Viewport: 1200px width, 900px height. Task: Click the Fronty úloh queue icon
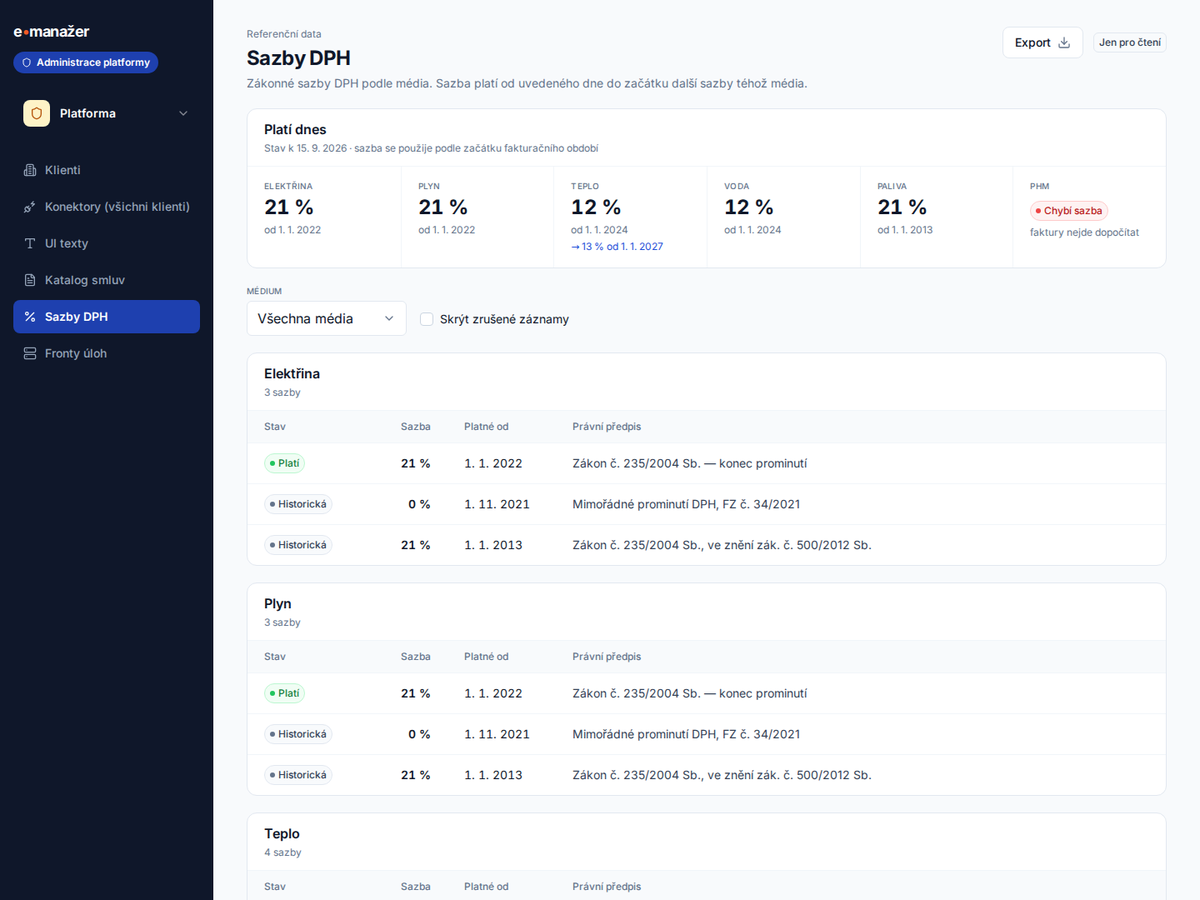click(30, 353)
